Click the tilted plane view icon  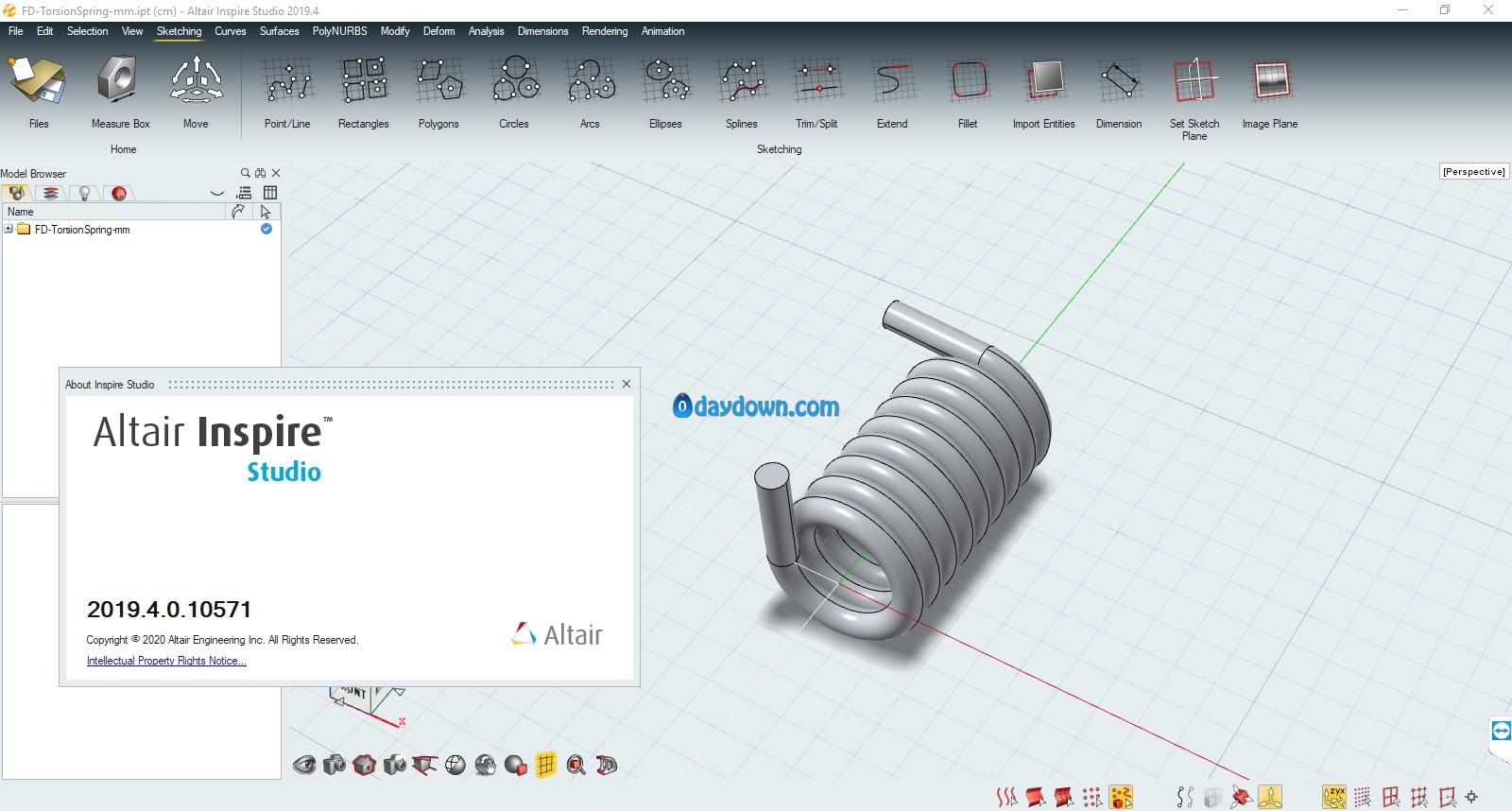coord(425,766)
